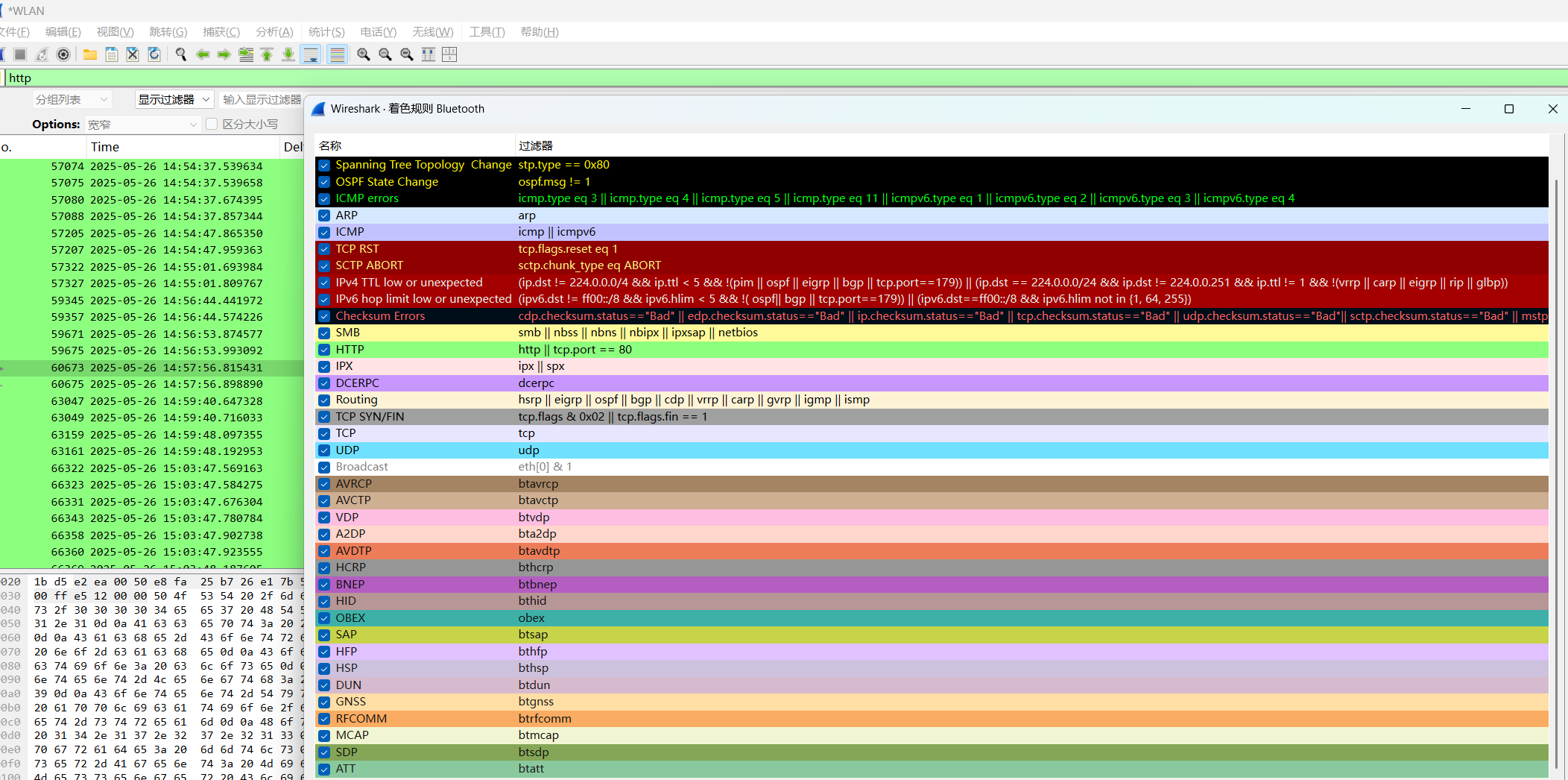Select the OBEX teal coloring rule row
The image size is (1568, 780).
932,618
